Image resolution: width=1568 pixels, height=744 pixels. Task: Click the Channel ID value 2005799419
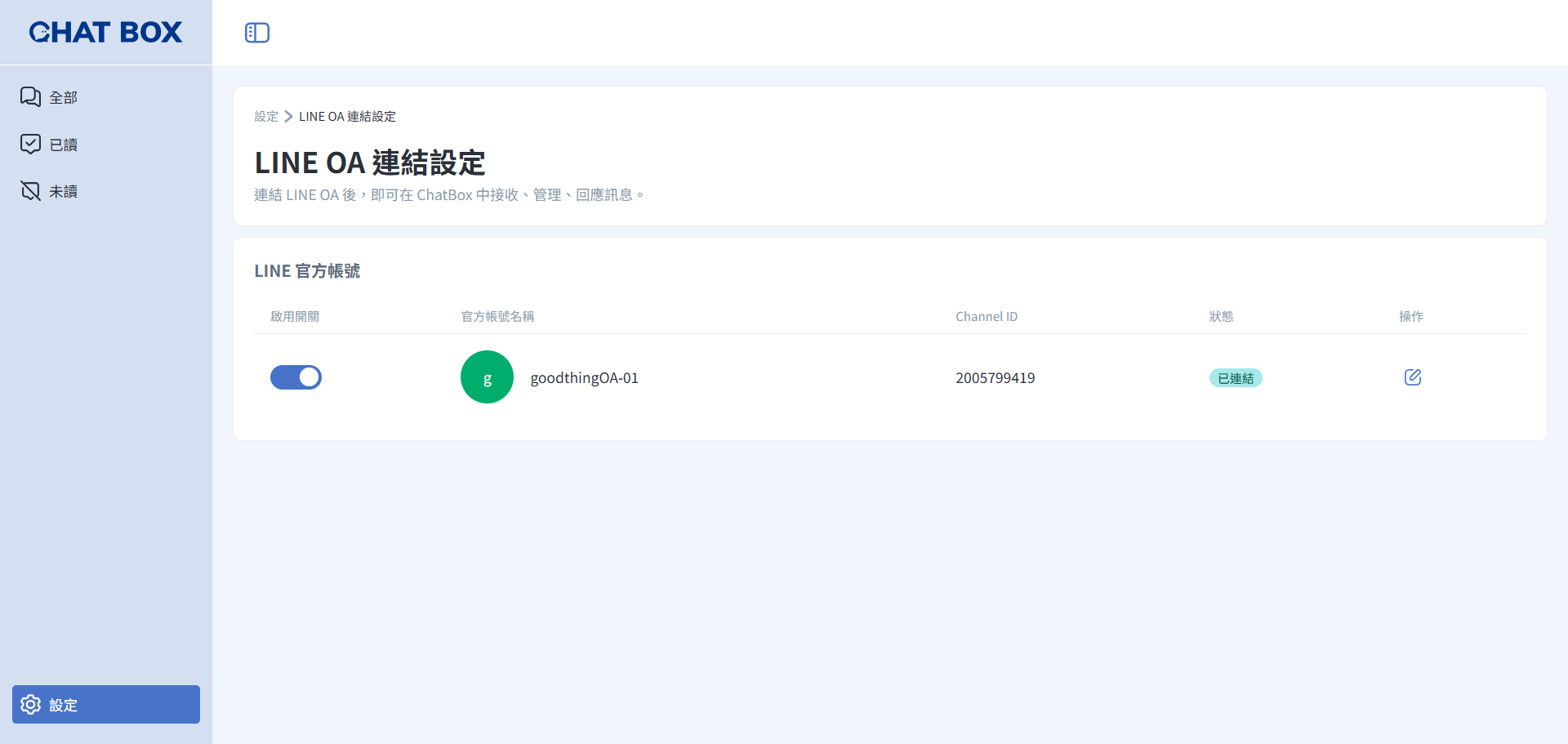pos(995,378)
